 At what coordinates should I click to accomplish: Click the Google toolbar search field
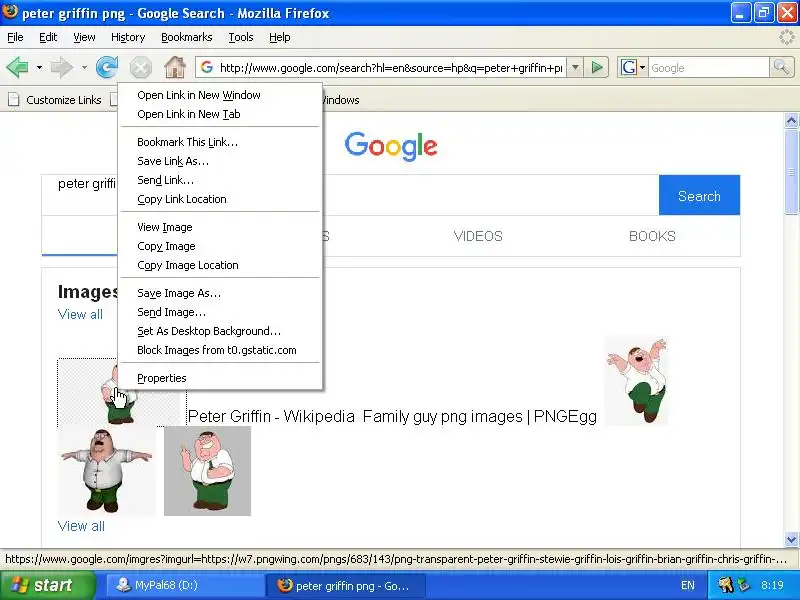[x=709, y=67]
